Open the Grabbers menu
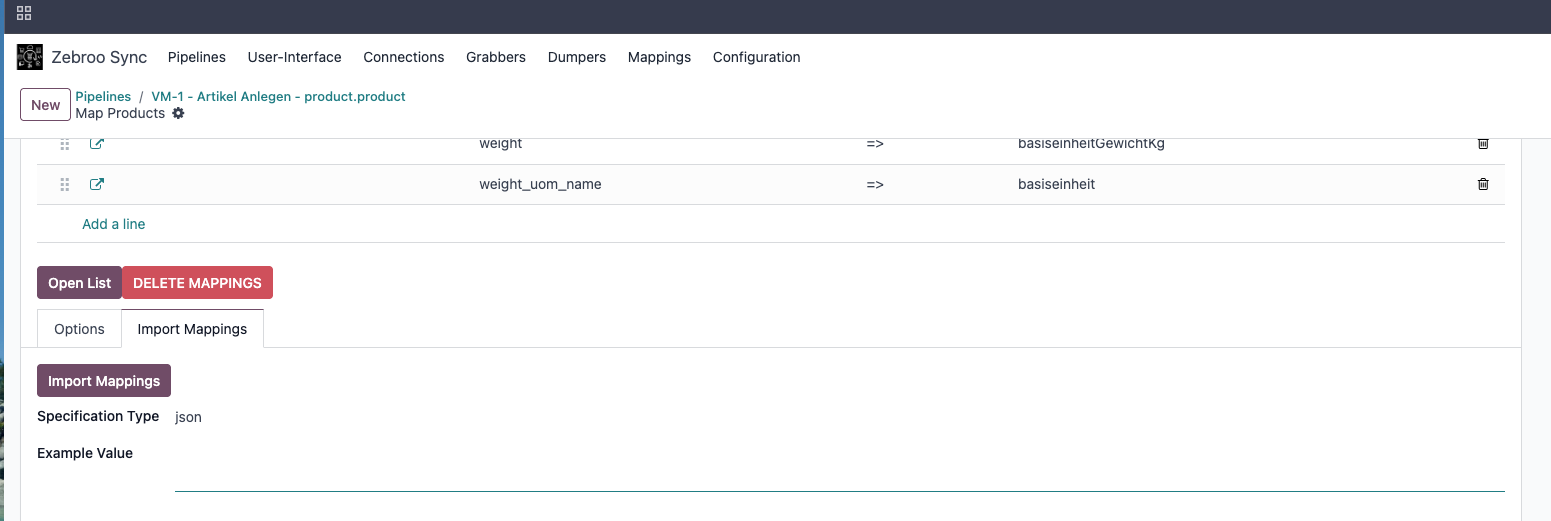Image resolution: width=1551 pixels, height=521 pixels. (x=496, y=57)
